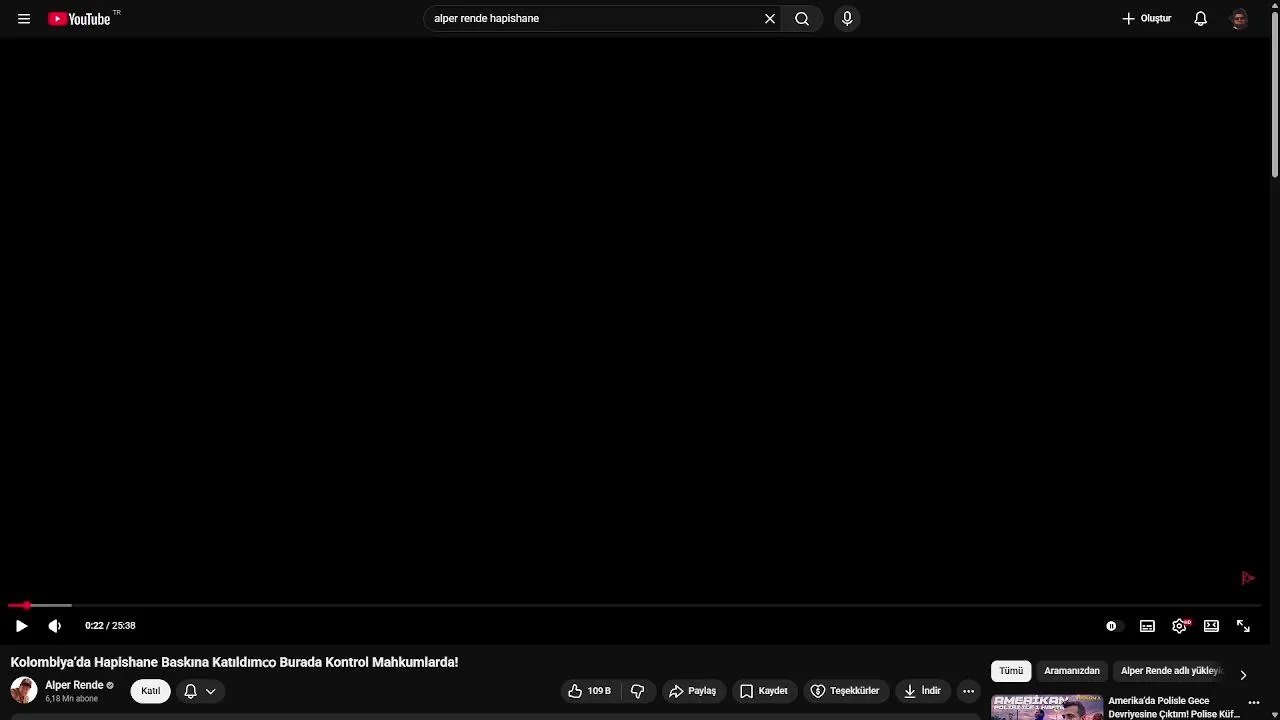This screenshot has width=1280, height=720.
Task: Open player settings gear
Action: [1180, 626]
